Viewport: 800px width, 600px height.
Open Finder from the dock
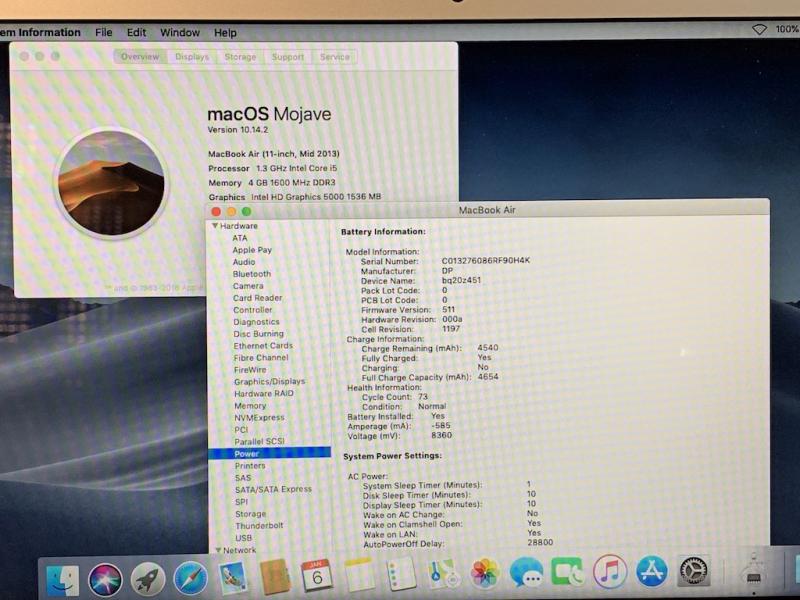63,575
